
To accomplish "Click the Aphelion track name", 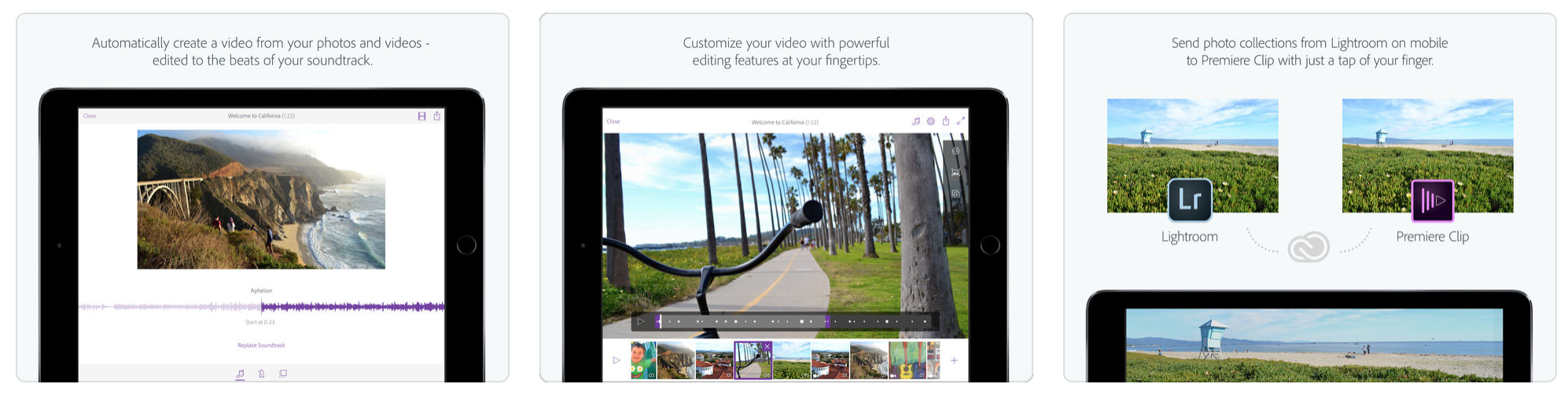I will tap(261, 290).
